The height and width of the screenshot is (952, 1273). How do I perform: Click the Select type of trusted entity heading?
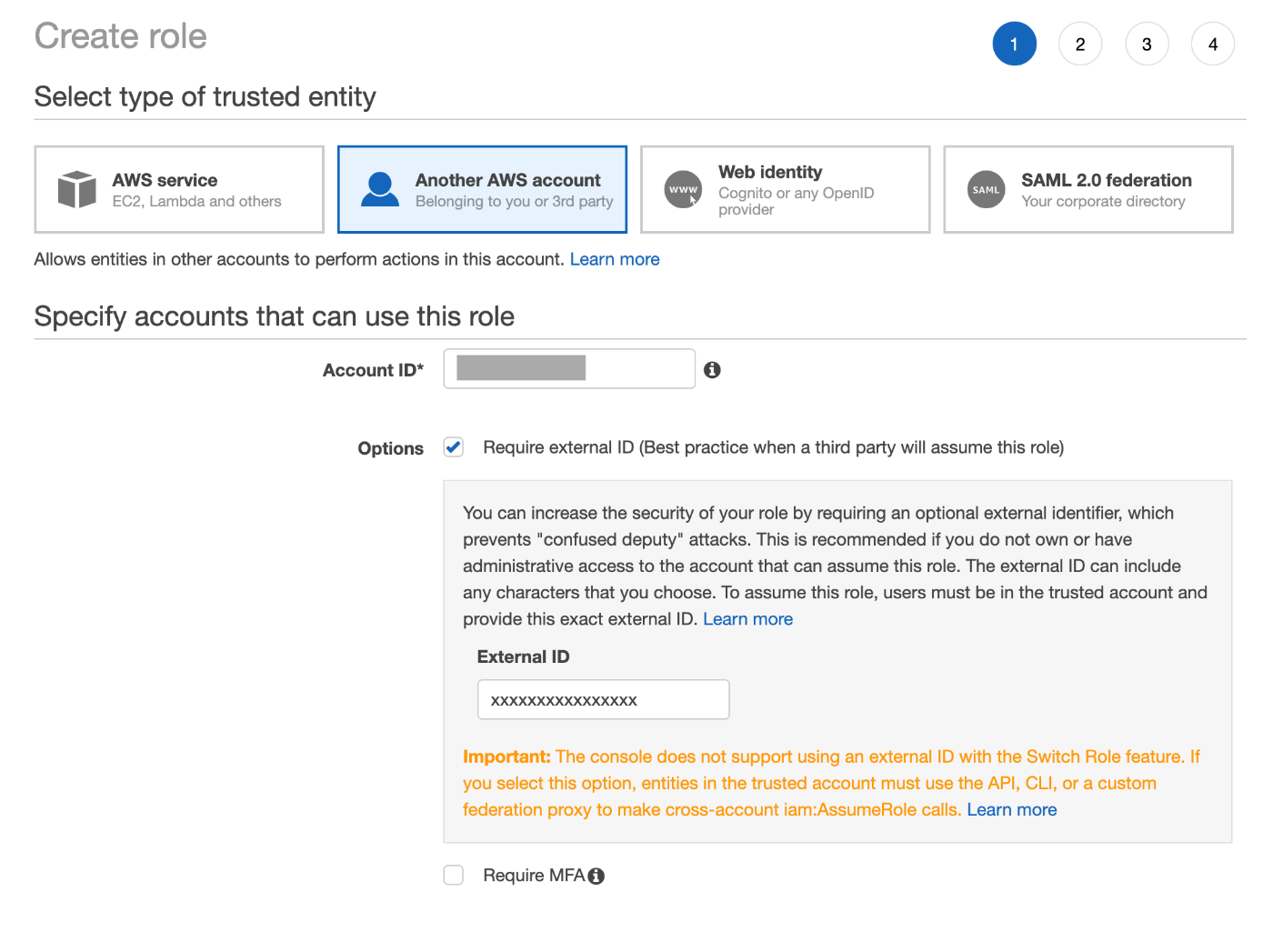tap(205, 96)
